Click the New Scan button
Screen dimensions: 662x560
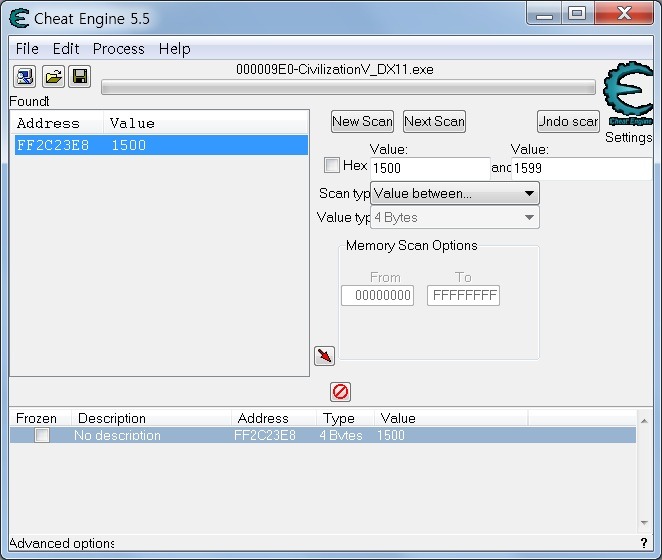(x=362, y=122)
